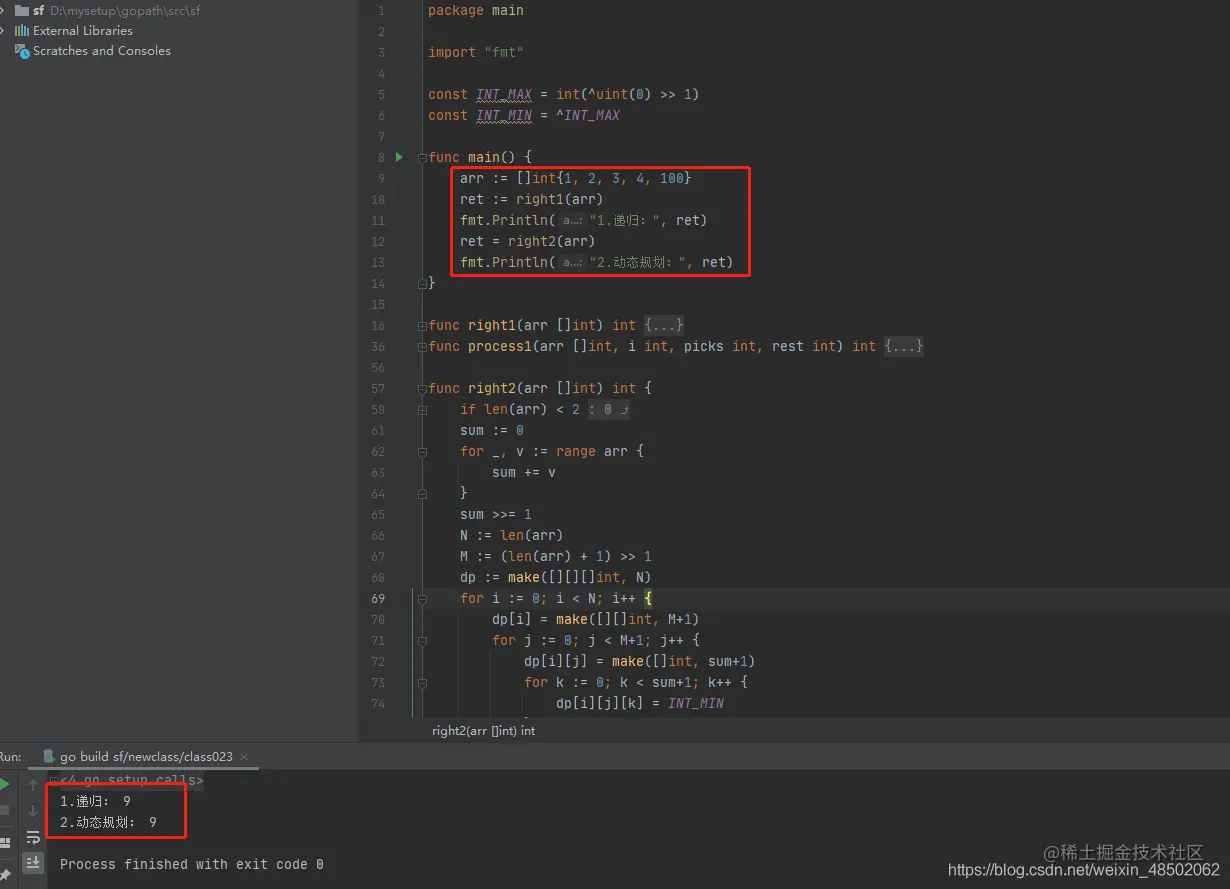This screenshot has width=1230, height=889.
Task: Run main with the green gutter arrow
Action: (x=399, y=157)
